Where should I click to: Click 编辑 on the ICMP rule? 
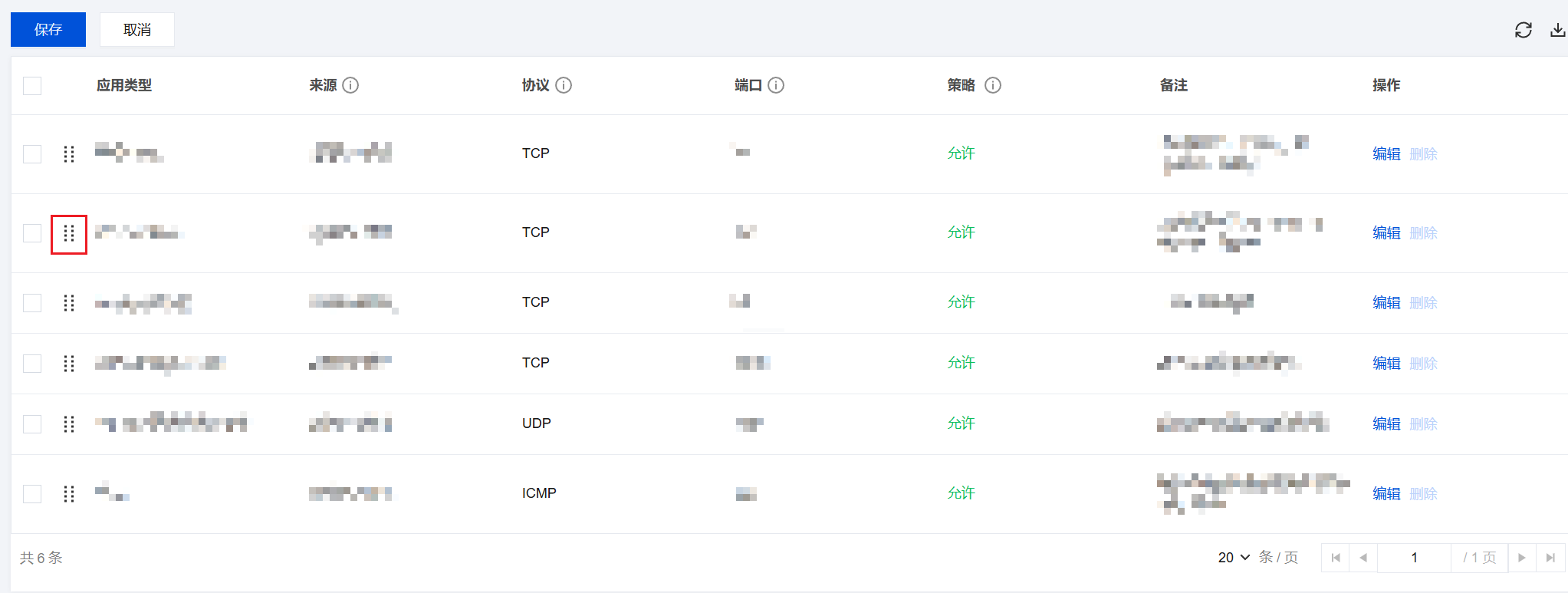coord(1386,494)
